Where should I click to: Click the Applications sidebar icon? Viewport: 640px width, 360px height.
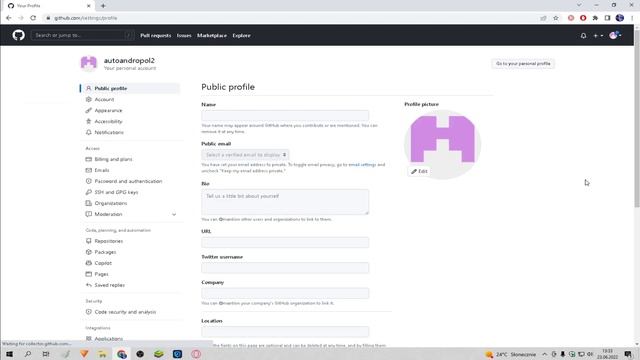pyautogui.click(x=89, y=339)
